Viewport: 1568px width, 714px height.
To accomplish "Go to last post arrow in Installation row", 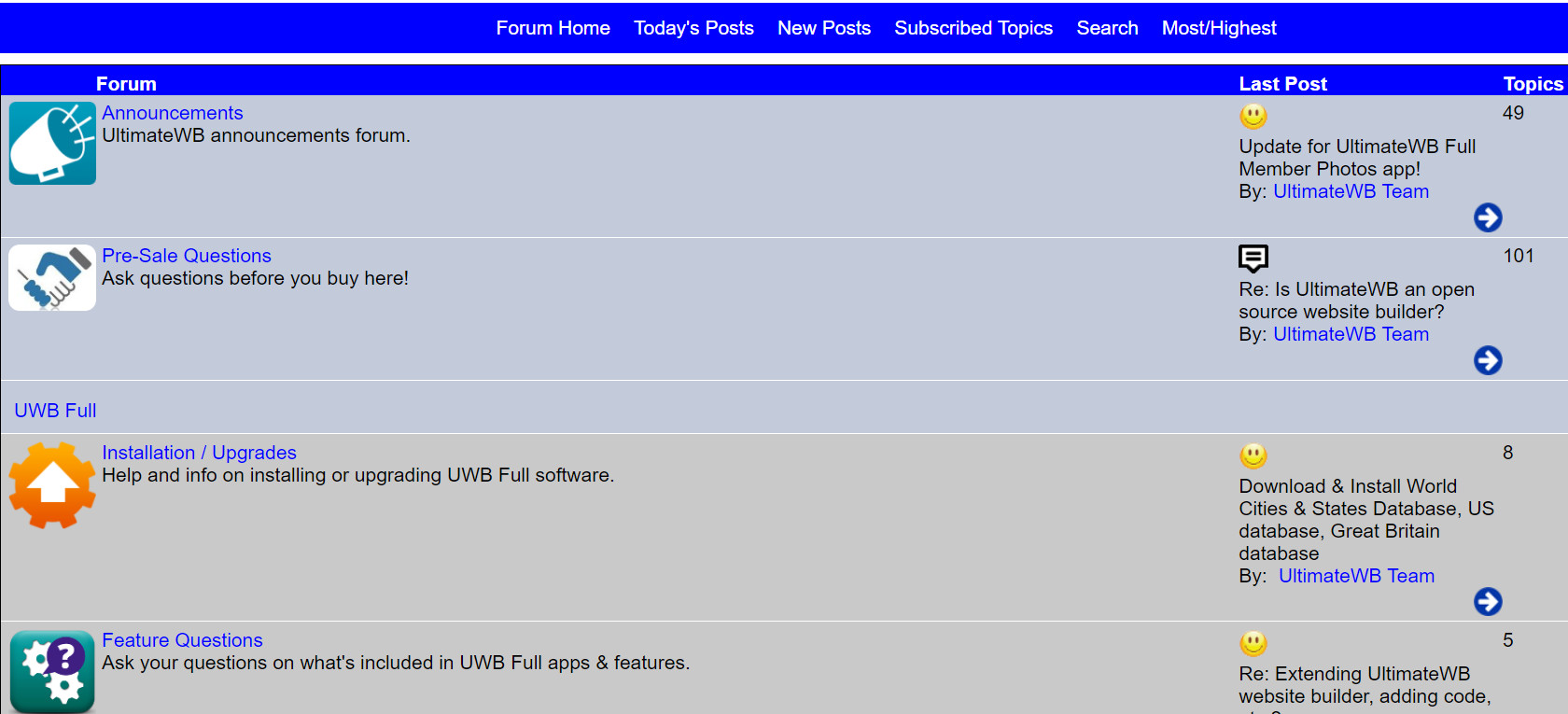I will click(x=1488, y=602).
